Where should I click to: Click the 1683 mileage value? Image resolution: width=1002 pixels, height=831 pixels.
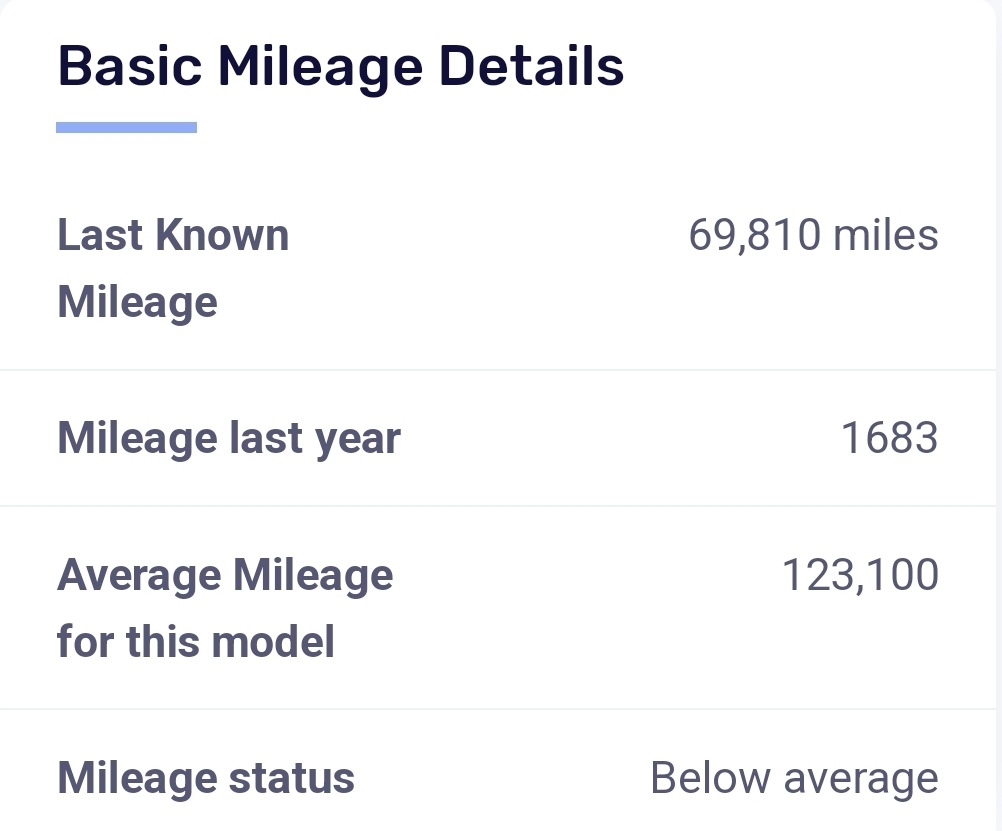tap(889, 439)
